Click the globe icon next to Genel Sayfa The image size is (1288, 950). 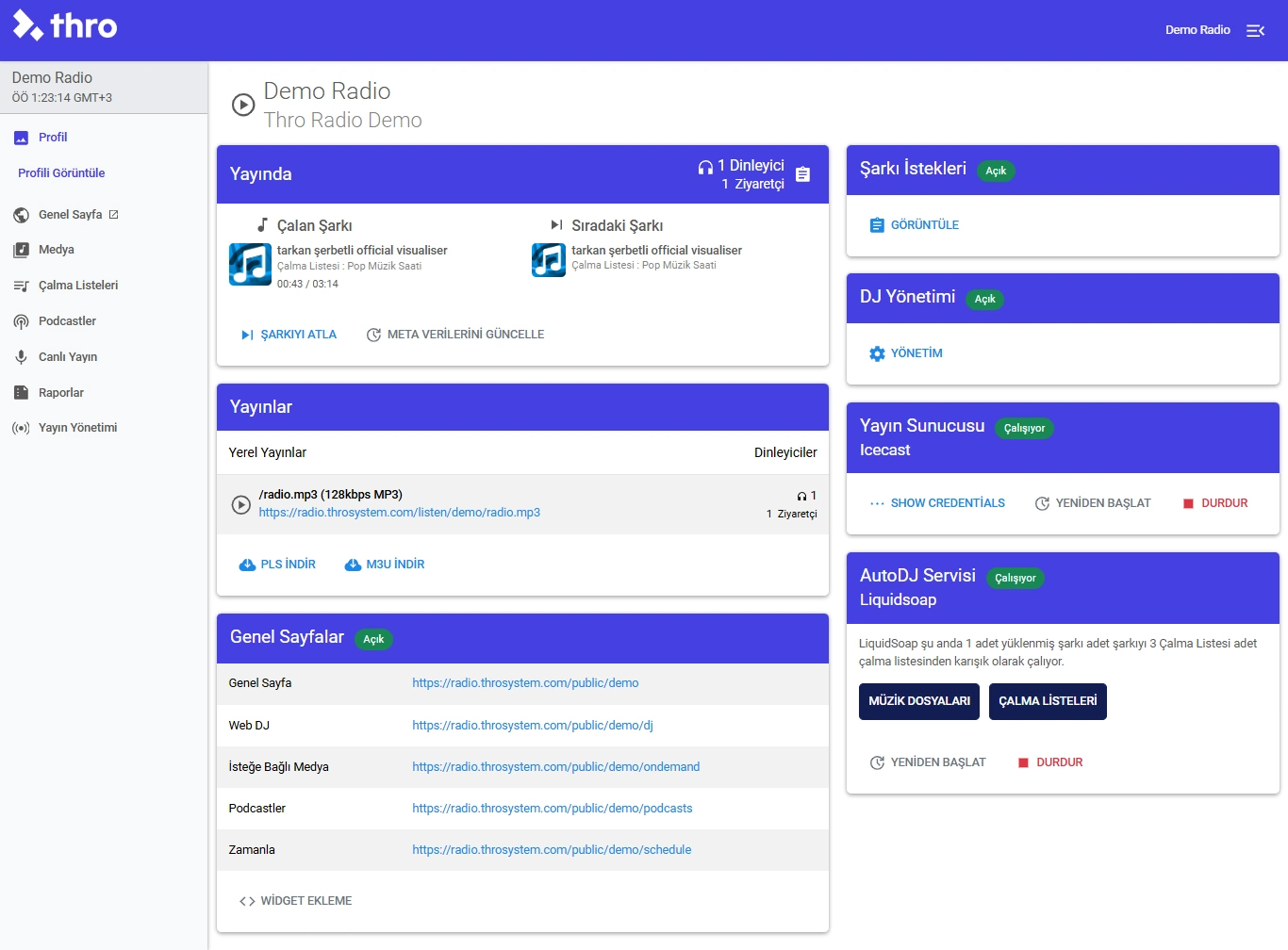pos(21,215)
